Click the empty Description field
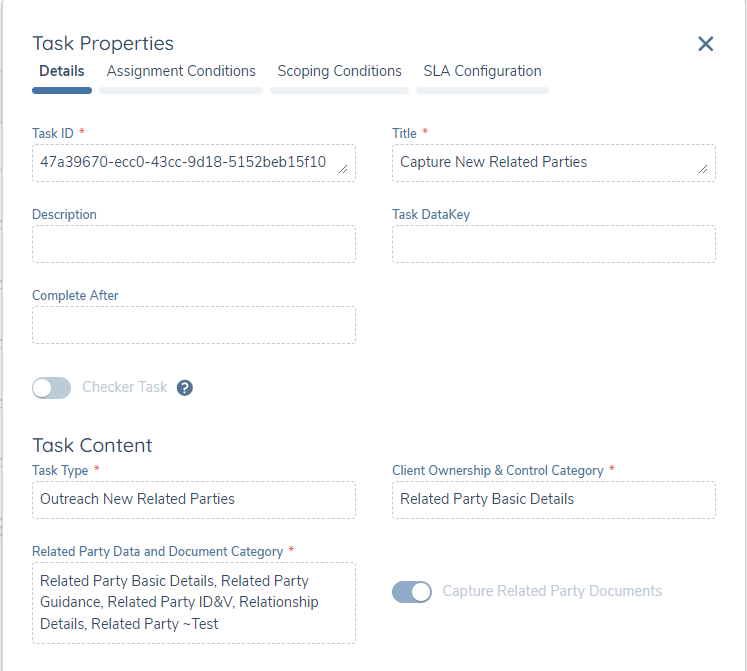The image size is (747, 671). (193, 244)
